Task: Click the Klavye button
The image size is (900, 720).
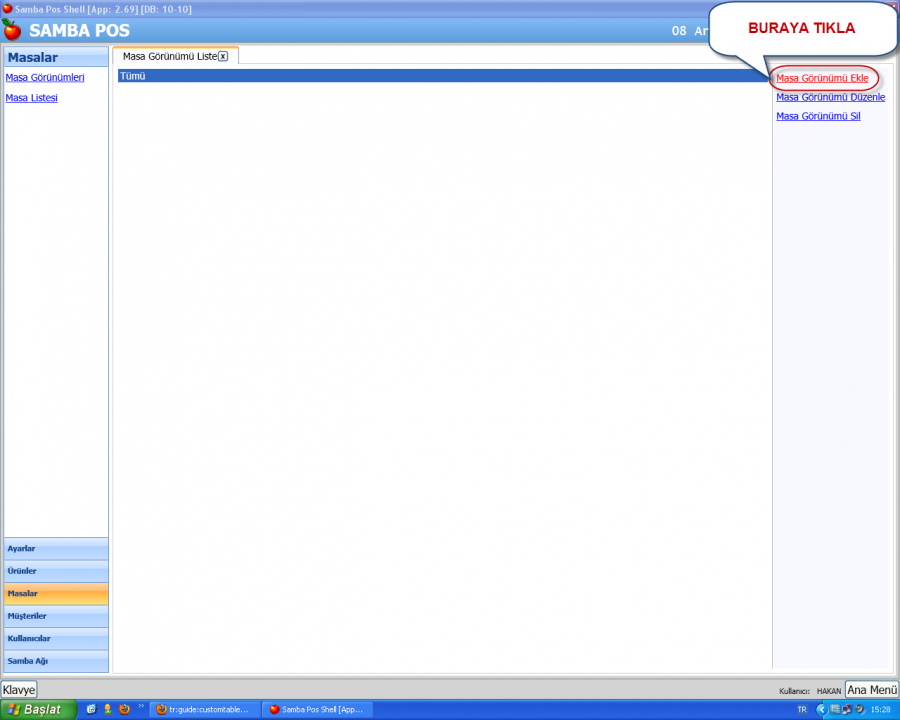Action: (x=19, y=690)
